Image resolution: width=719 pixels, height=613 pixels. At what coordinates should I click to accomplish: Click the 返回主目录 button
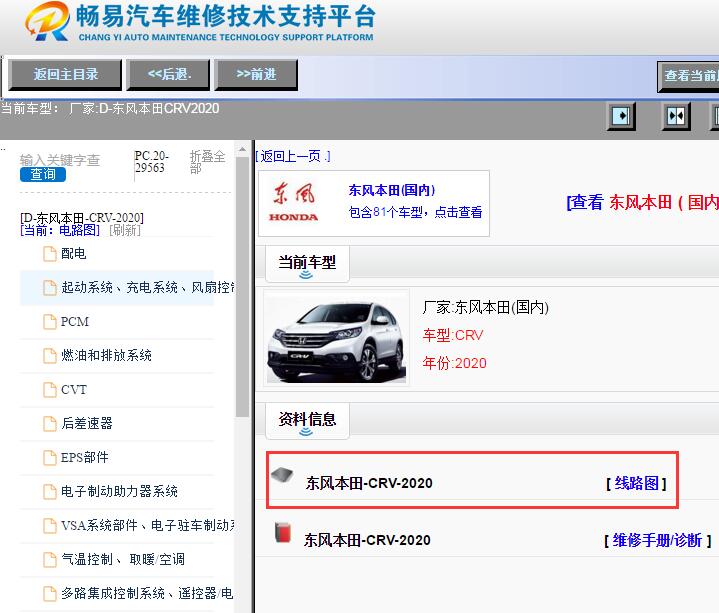[x=65, y=74]
